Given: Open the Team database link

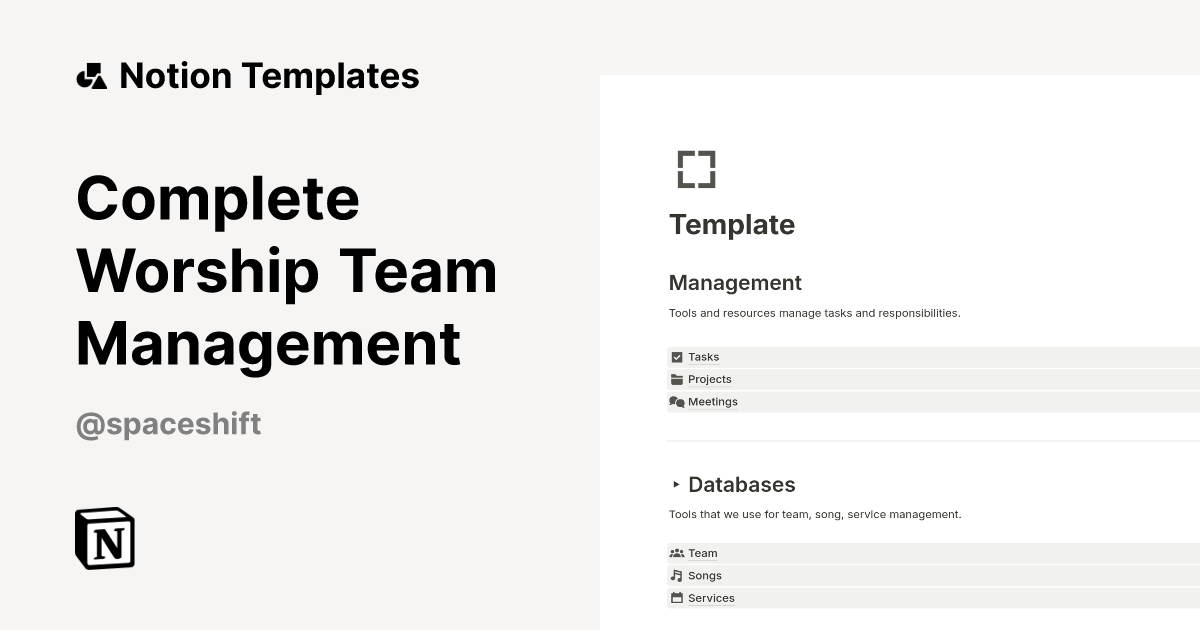Looking at the screenshot, I should (x=703, y=553).
